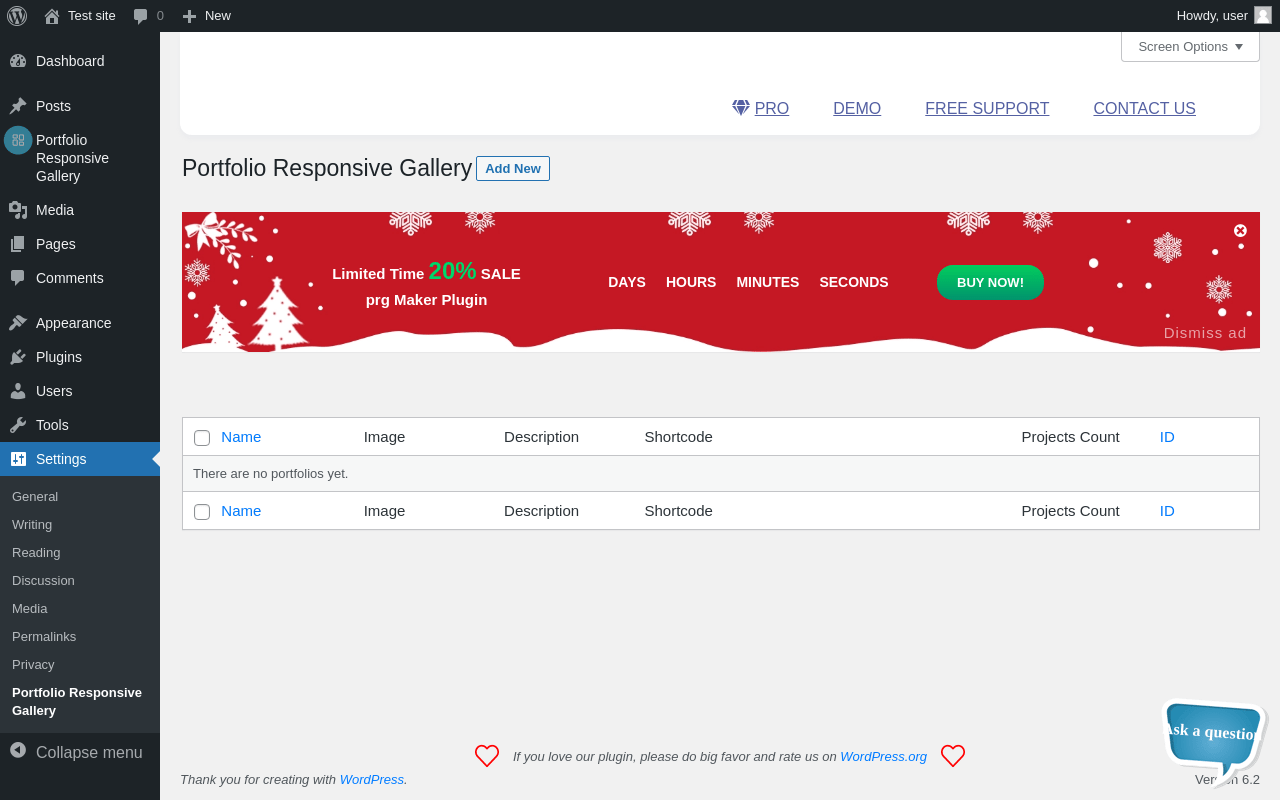This screenshot has width=1280, height=800.
Task: Open the comments bubble icon in admin bar
Action: pos(141,16)
